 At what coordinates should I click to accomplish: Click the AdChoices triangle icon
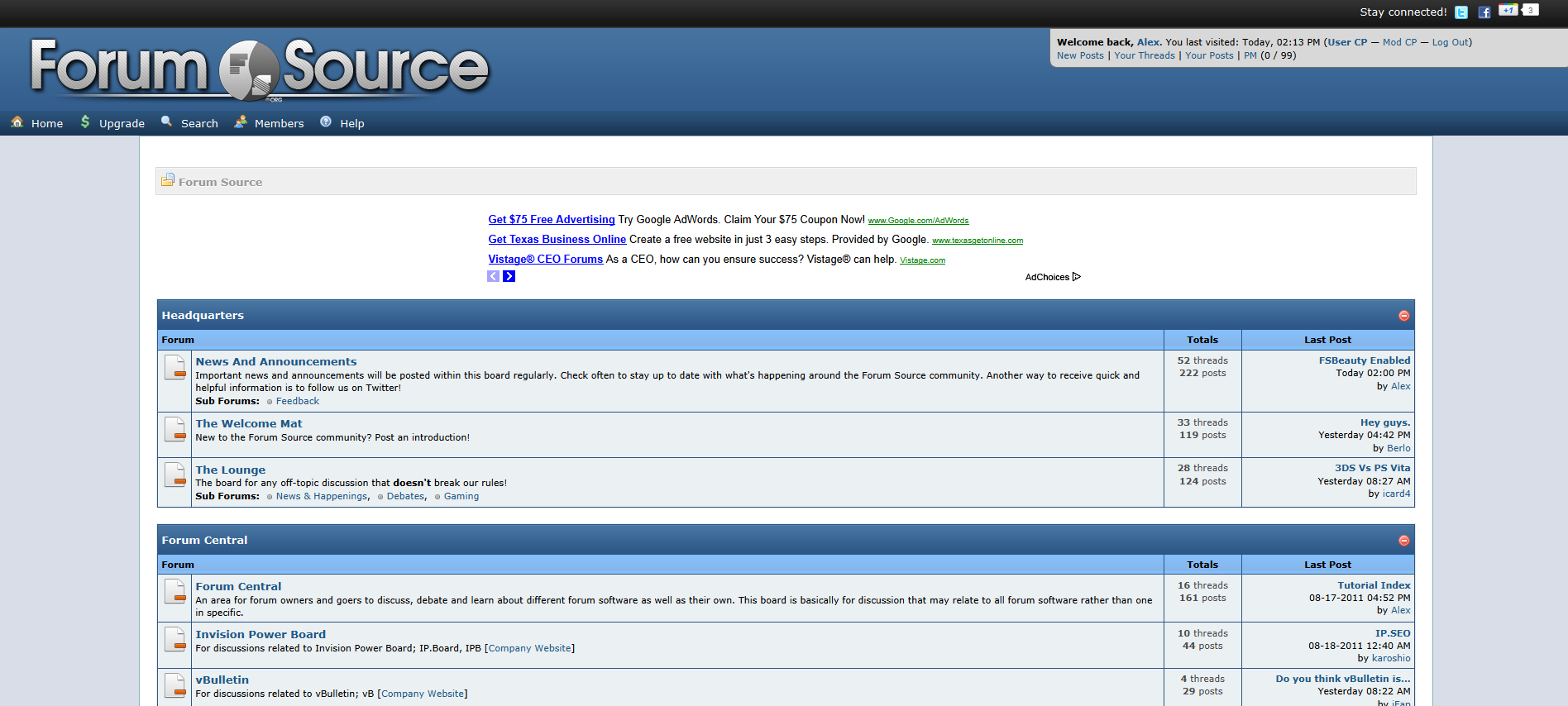1076,277
